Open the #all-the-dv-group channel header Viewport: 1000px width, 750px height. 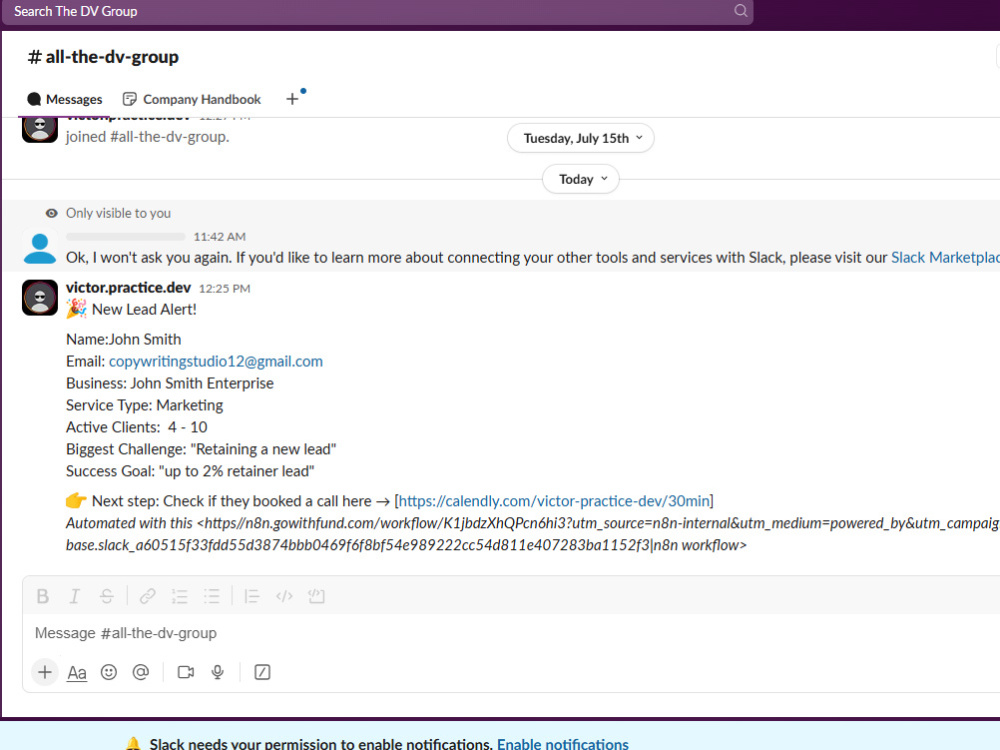pos(103,57)
